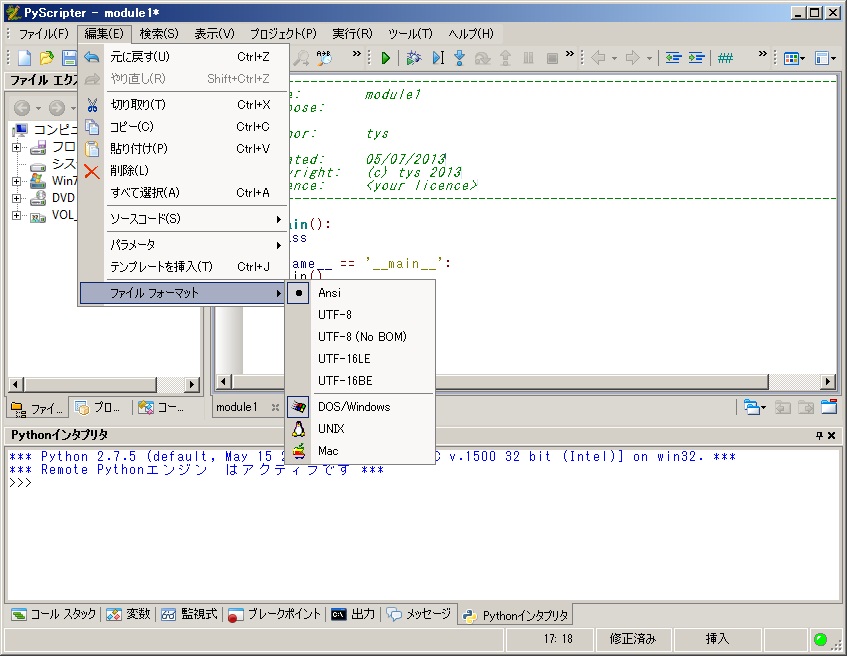
Task: Click the Open folder icon
Action: [47, 58]
